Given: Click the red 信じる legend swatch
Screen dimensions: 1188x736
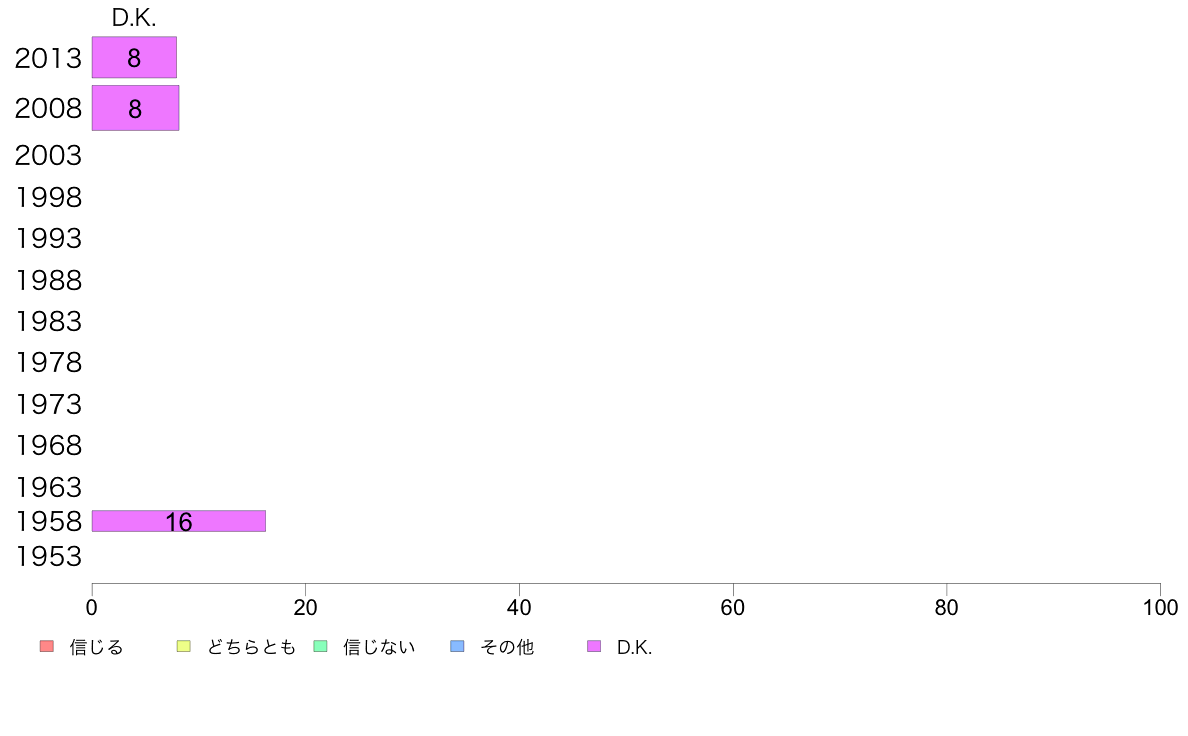Looking at the screenshot, I should click(47, 646).
